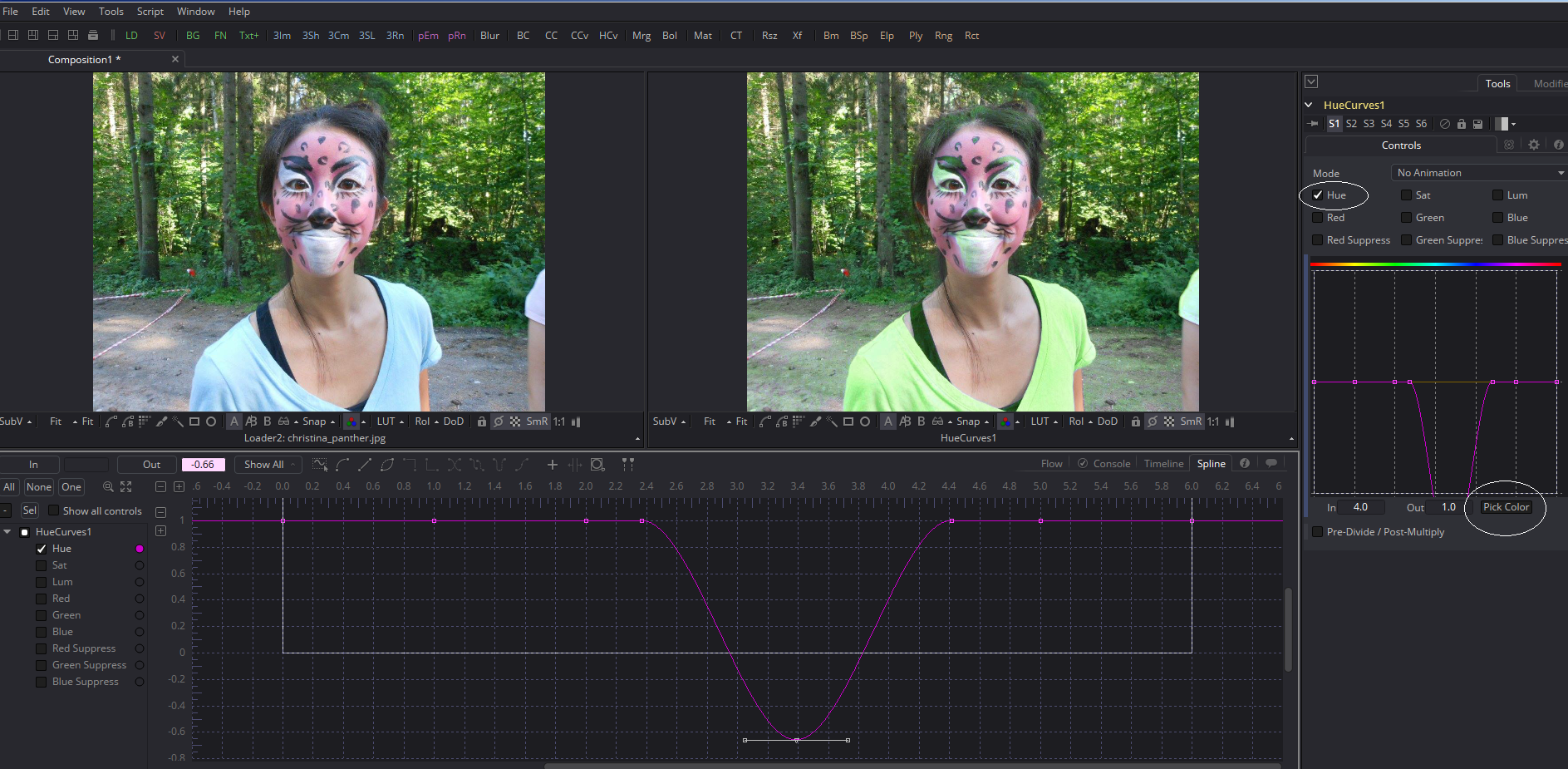Collapse HueCurves1 in spline tree
Screen dimensions: 1568x769
(7, 532)
